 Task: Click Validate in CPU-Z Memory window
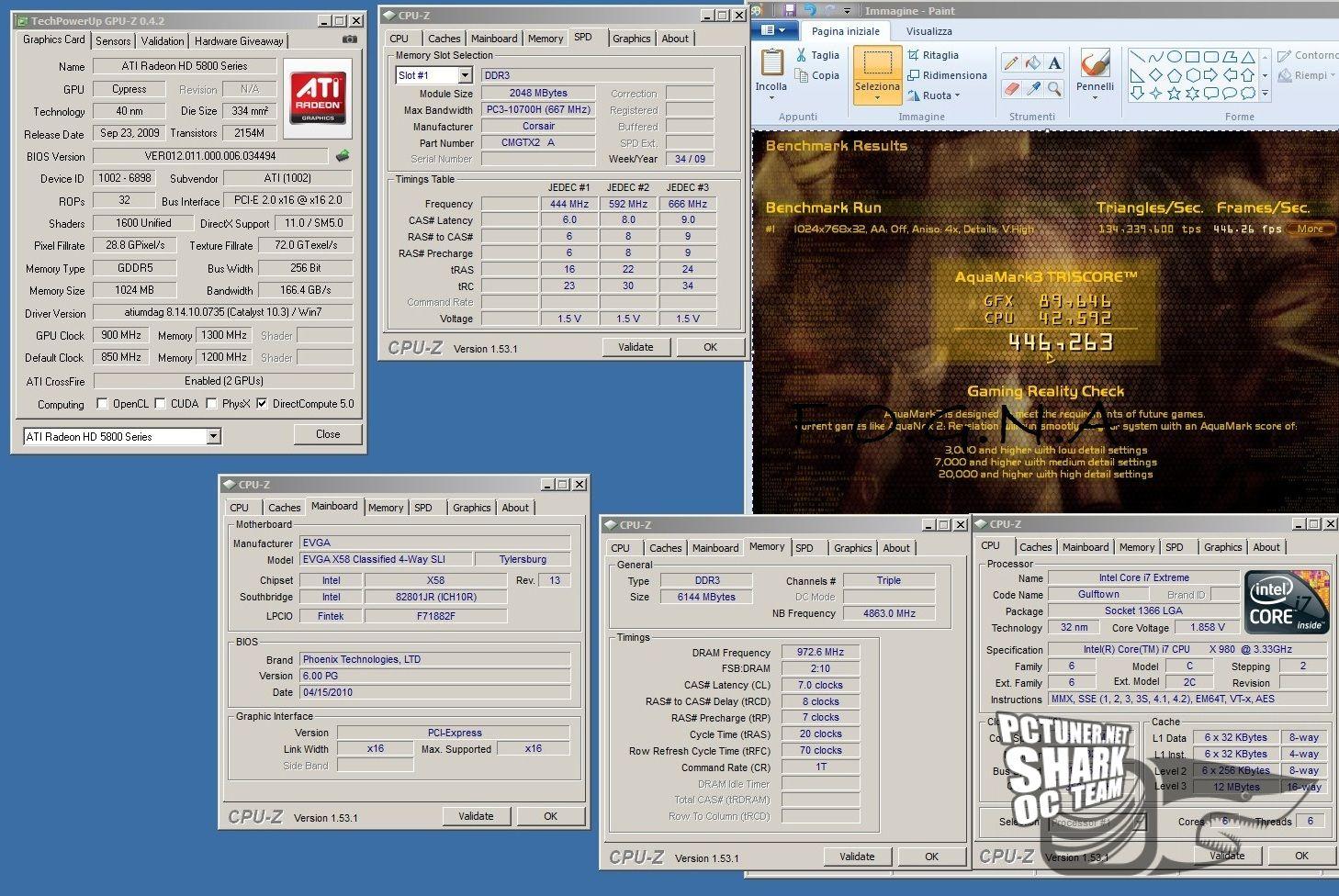pos(857,857)
